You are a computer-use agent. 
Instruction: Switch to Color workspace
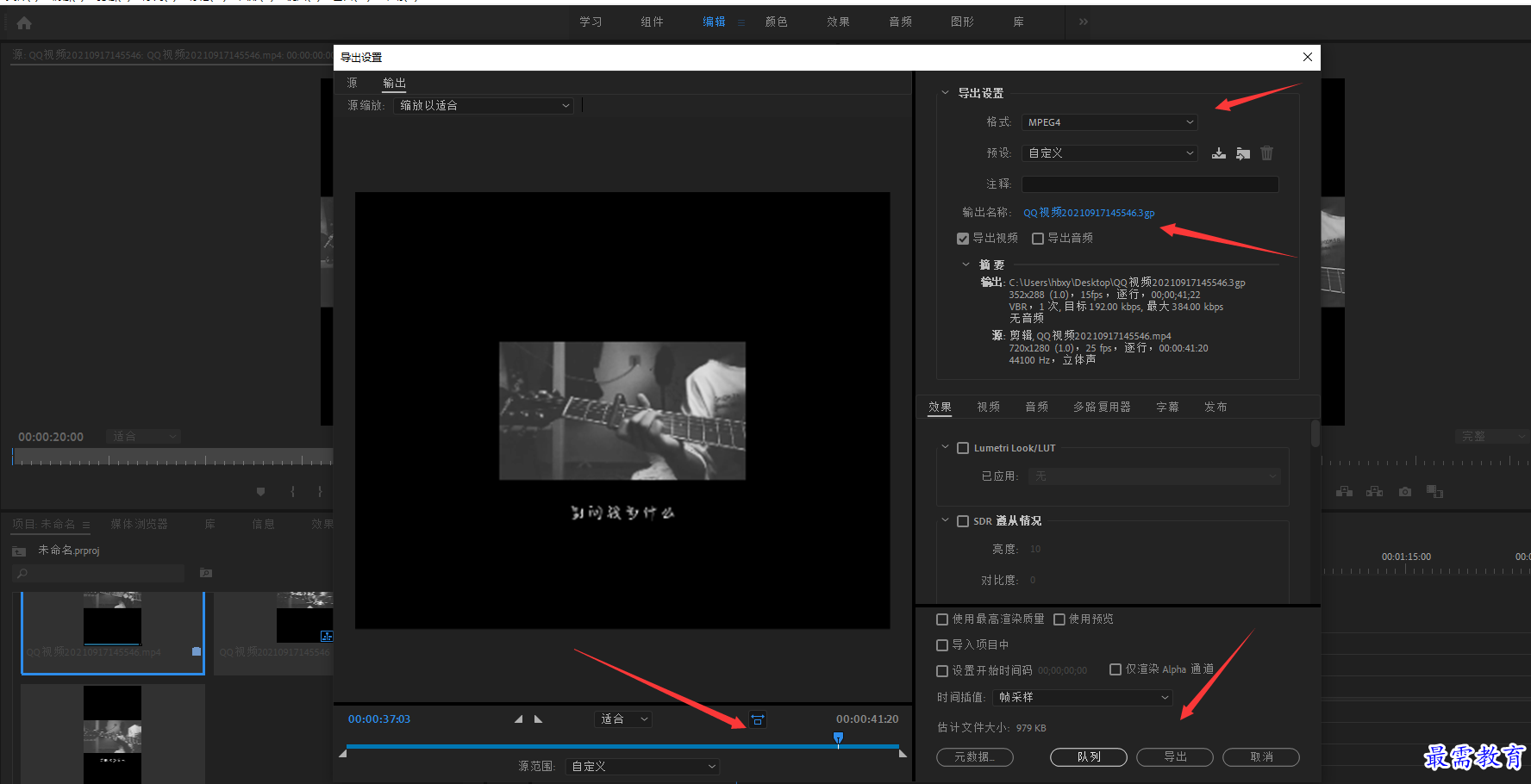[776, 22]
